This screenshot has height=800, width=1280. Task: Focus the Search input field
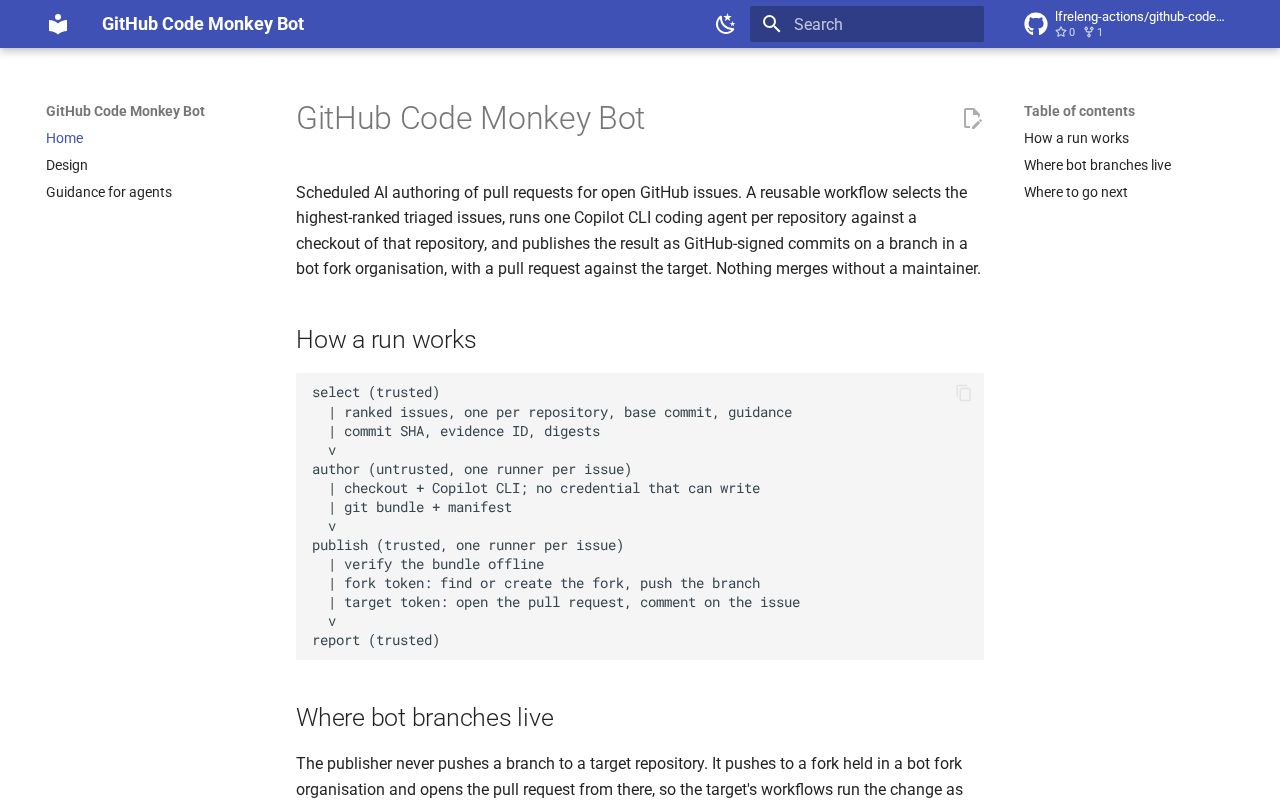click(867, 24)
